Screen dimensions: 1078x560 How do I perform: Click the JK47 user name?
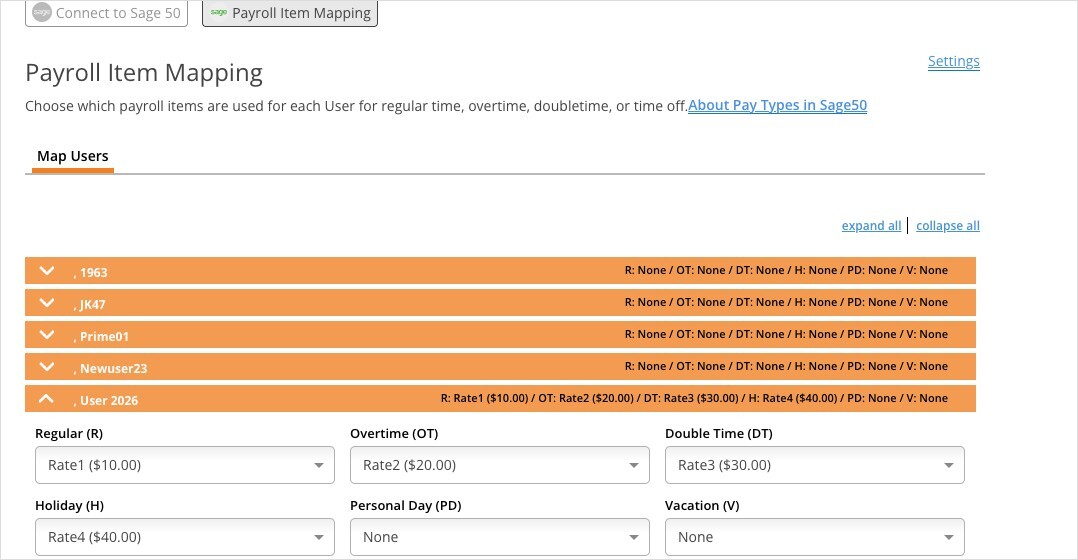[90, 304]
